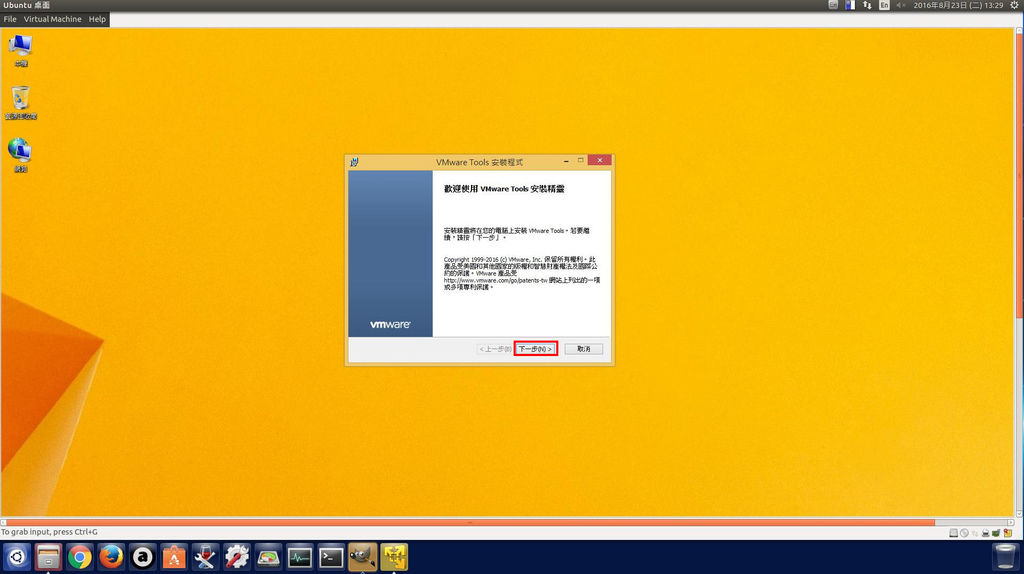1024x574 pixels.
Task: Switch to GIMP in the dock
Action: 362,557
